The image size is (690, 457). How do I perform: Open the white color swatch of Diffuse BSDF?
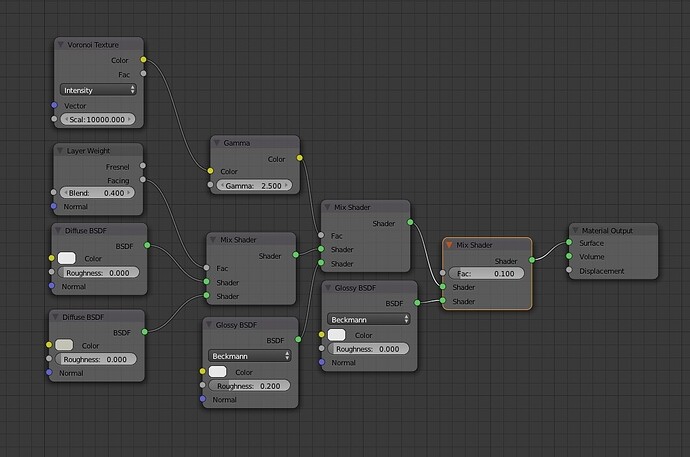[x=66, y=258]
